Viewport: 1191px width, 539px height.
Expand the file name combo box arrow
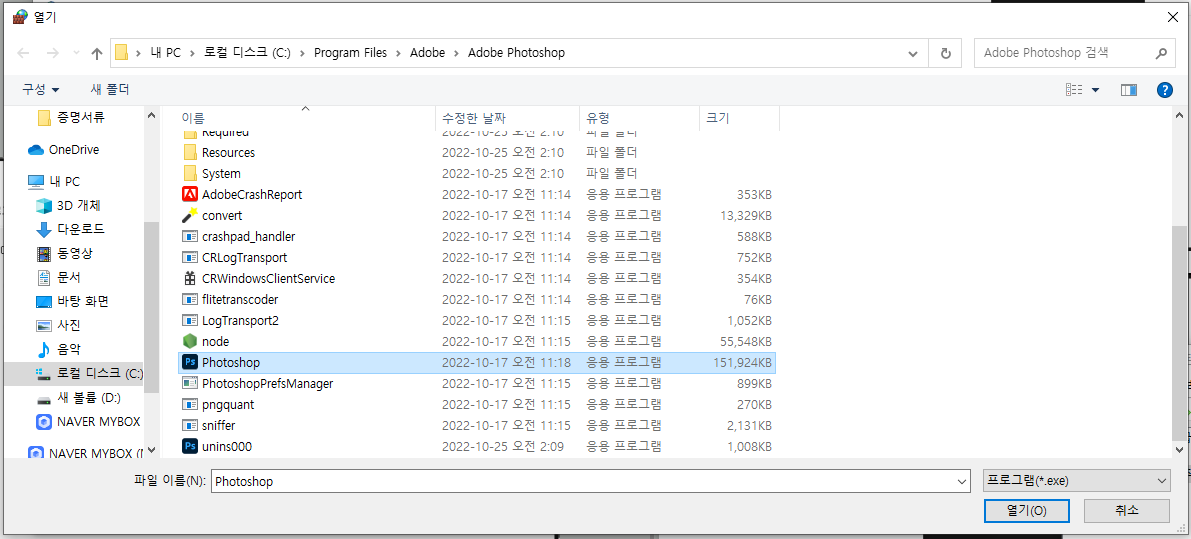(x=962, y=481)
